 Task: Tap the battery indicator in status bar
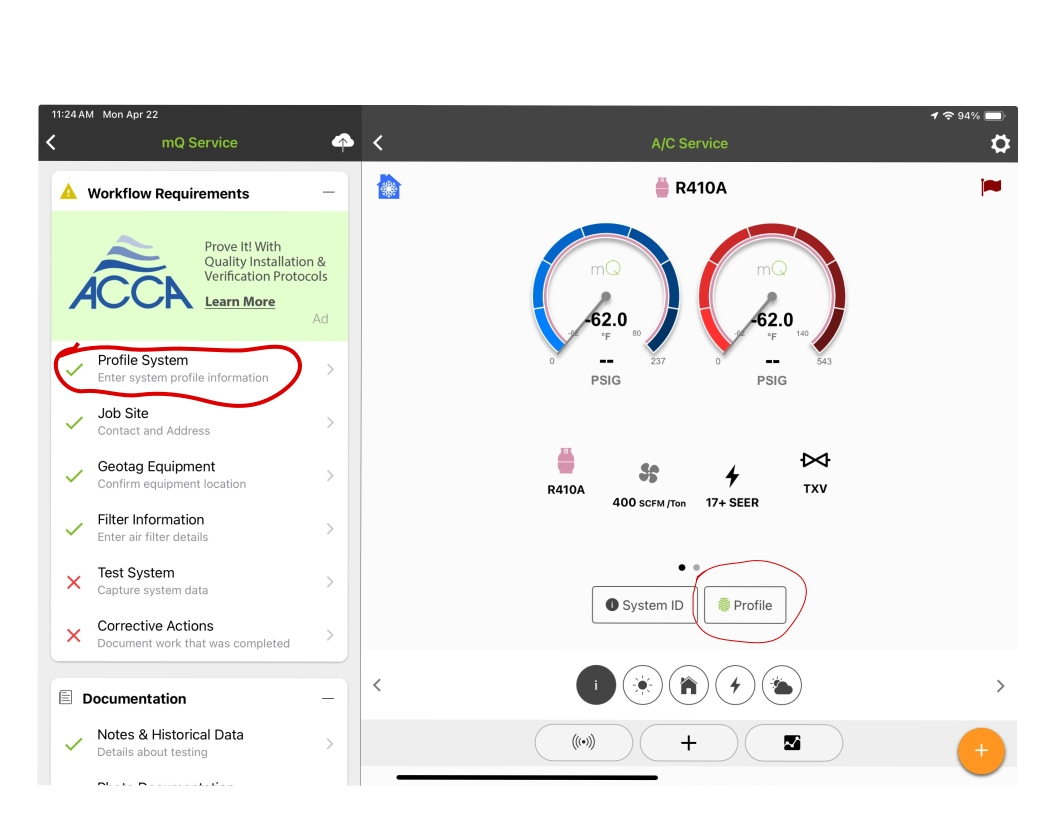pos(995,116)
